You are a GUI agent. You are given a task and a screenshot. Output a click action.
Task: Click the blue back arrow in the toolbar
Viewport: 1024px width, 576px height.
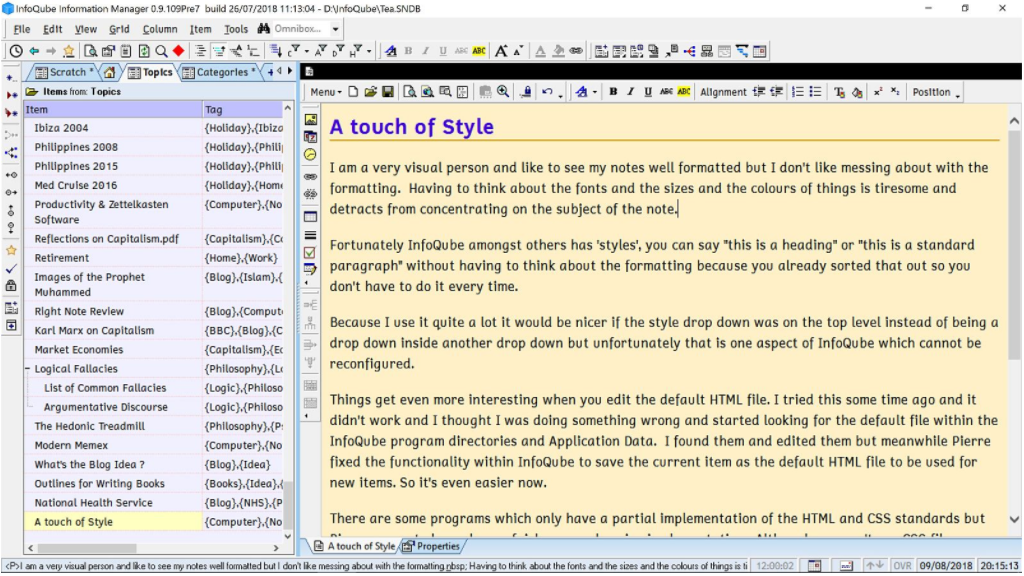34,51
